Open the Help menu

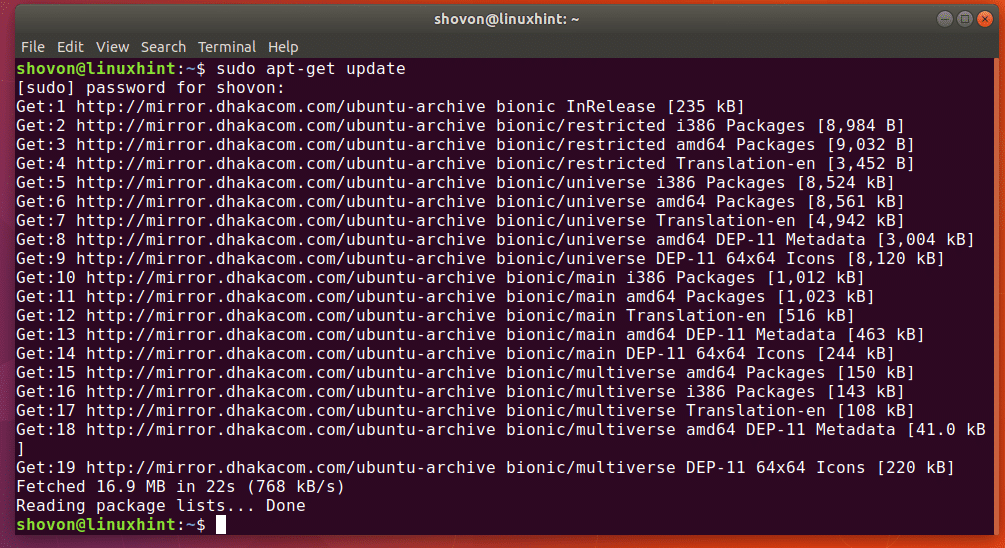(x=283, y=47)
